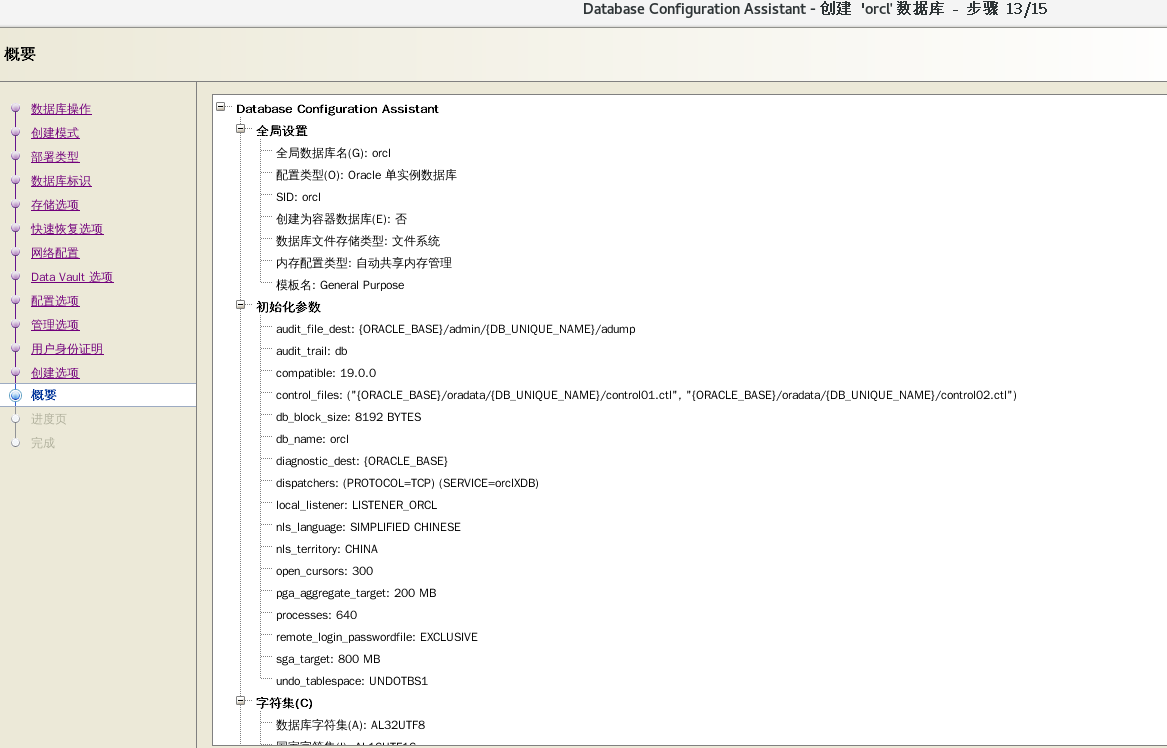This screenshot has width=1167, height=748.
Task: Select the 配置类型(O) Oracle 单实例数据库 row
Action: 366,175
